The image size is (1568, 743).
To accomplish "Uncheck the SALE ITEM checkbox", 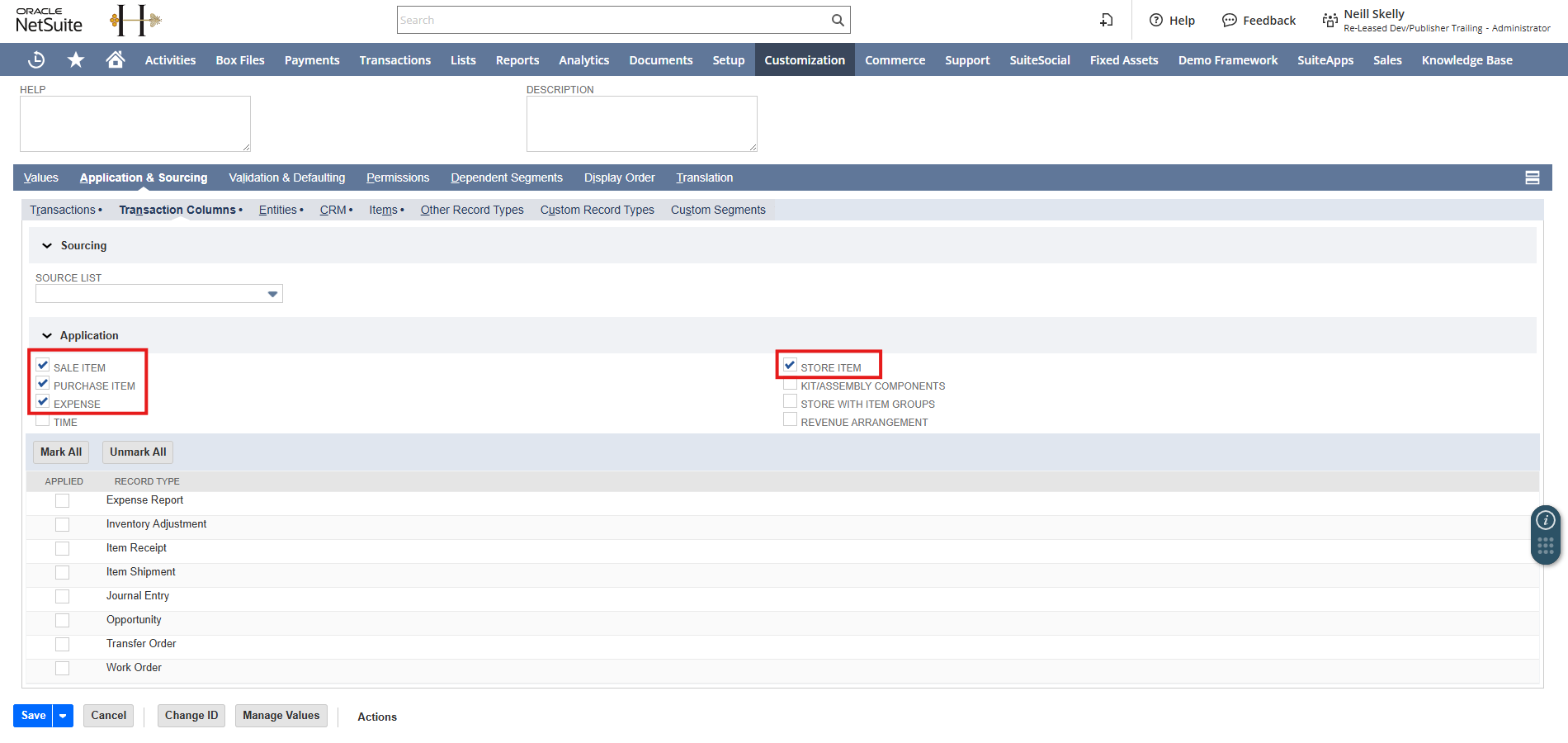I will (x=43, y=366).
